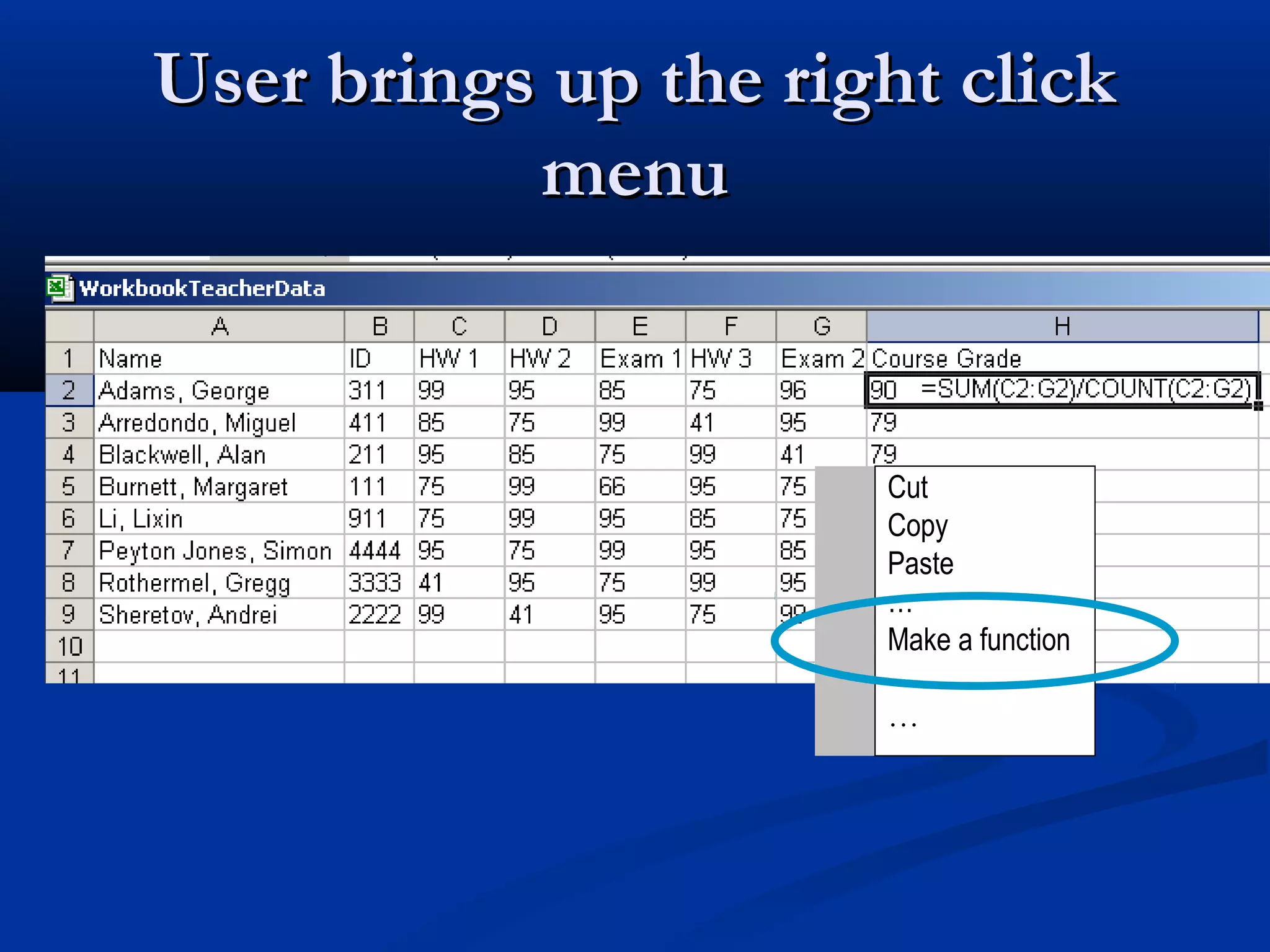Click cell 'Burnett, Margaret'

coord(219,487)
